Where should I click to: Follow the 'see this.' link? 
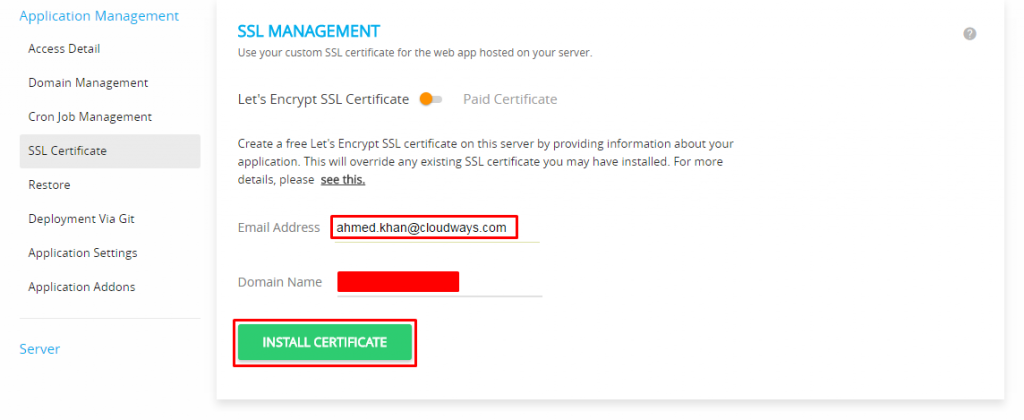[x=343, y=180]
